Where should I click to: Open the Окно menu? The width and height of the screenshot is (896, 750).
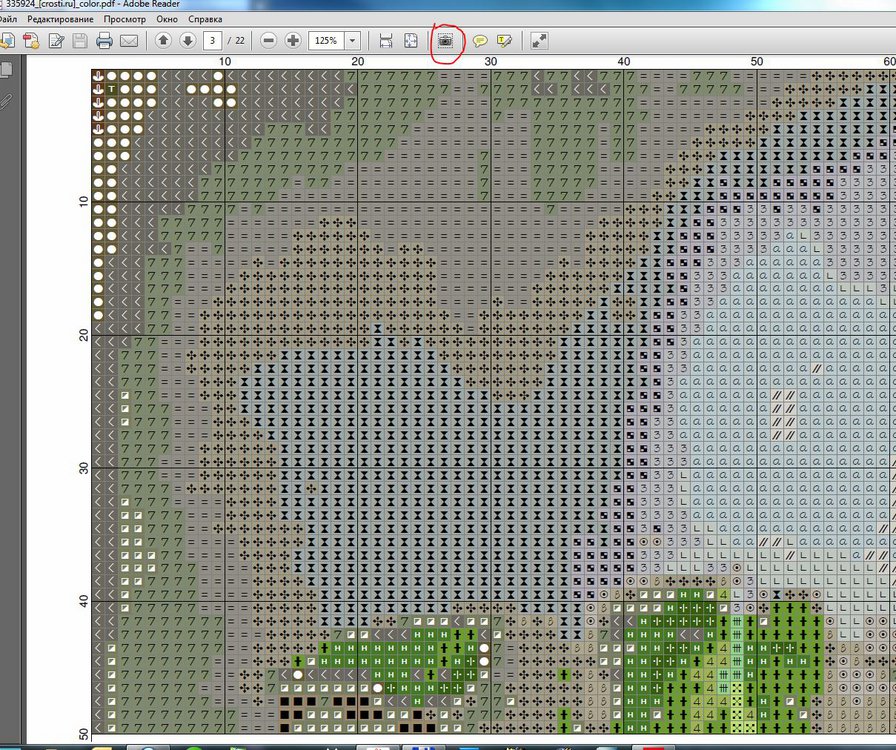coord(168,19)
